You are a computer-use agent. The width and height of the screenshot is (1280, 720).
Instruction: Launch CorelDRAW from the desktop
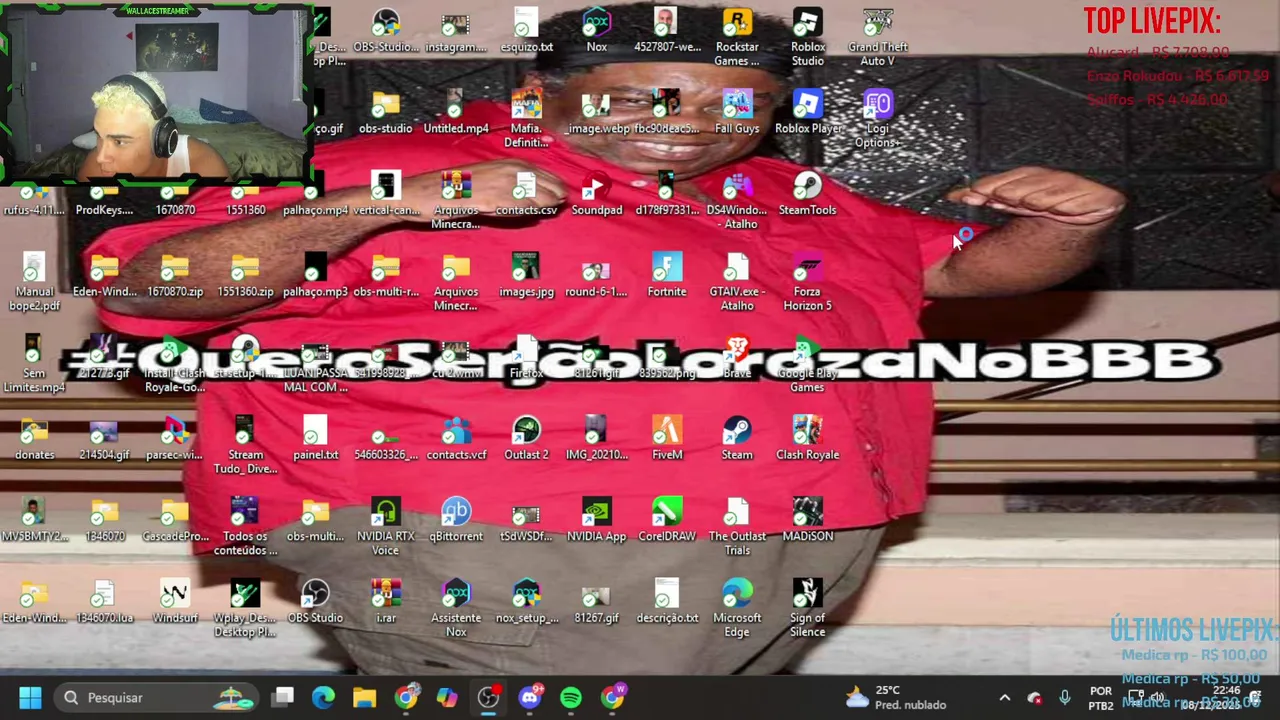667,521
